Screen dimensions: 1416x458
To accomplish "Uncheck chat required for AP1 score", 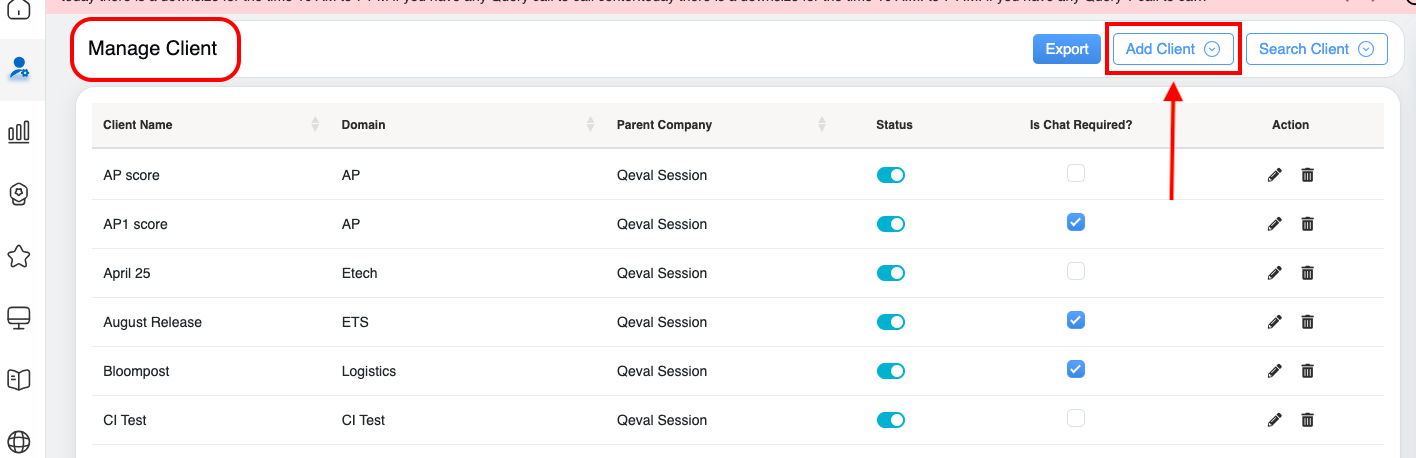I will [1075, 222].
